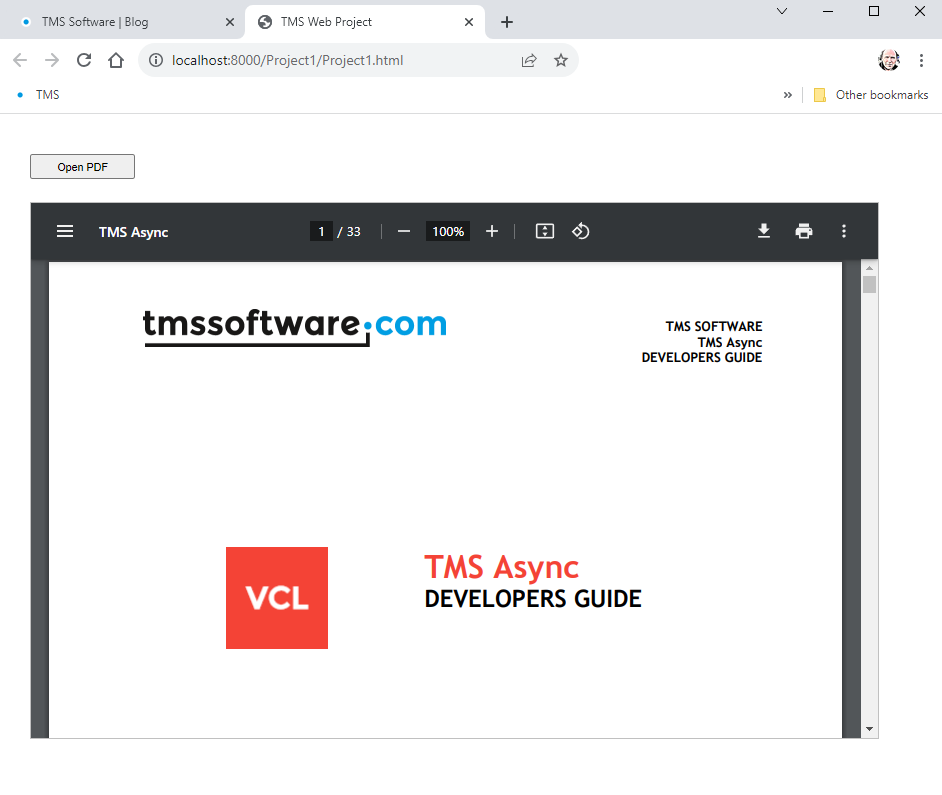This screenshot has height=795, width=942.
Task: Open the browser home page
Action: coord(116,60)
